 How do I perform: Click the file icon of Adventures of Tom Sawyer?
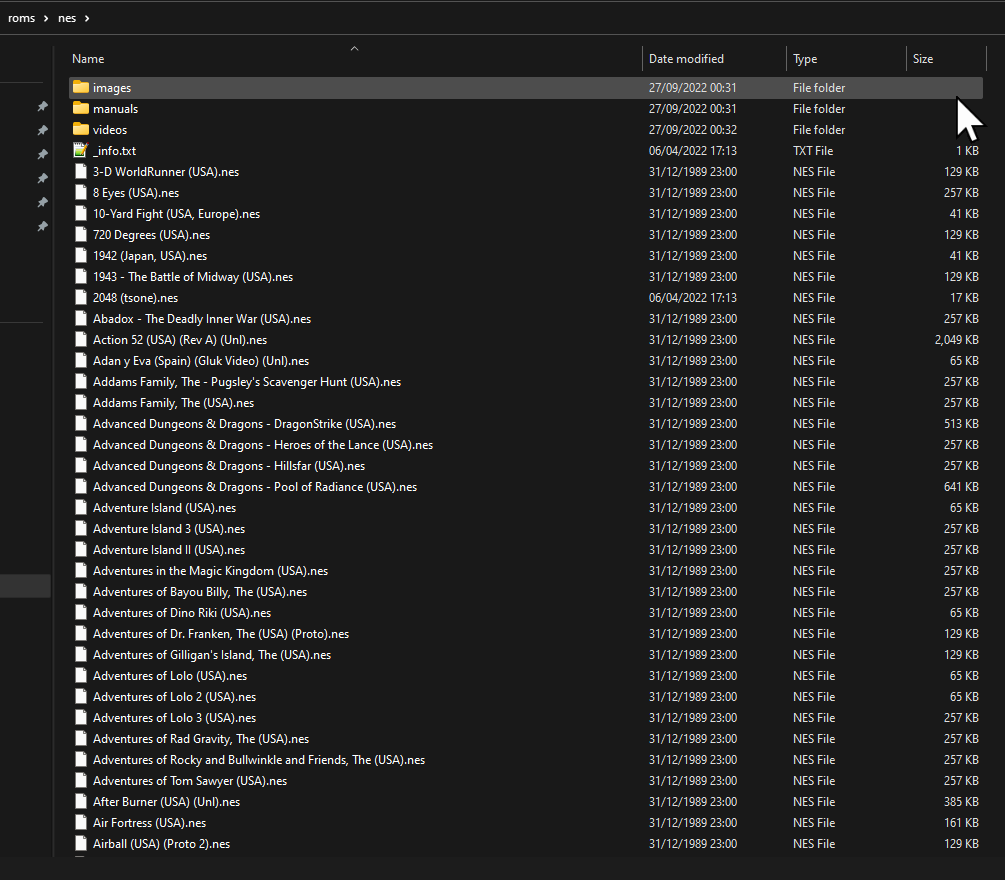[x=81, y=780]
